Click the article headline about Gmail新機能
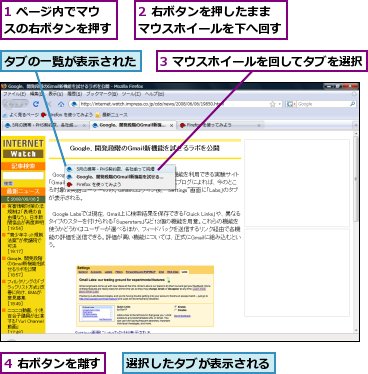 click(x=145, y=148)
